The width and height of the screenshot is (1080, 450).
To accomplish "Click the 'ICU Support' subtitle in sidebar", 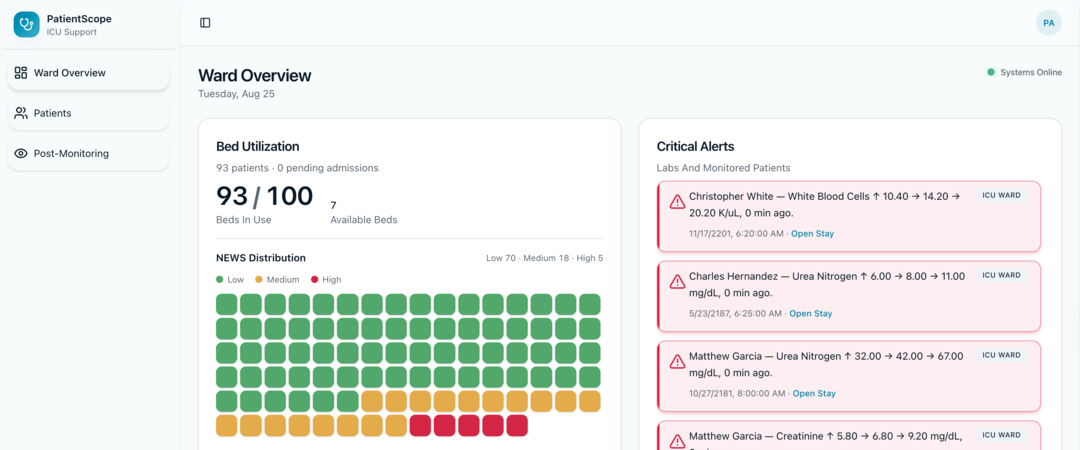I will pyautogui.click(x=72, y=32).
